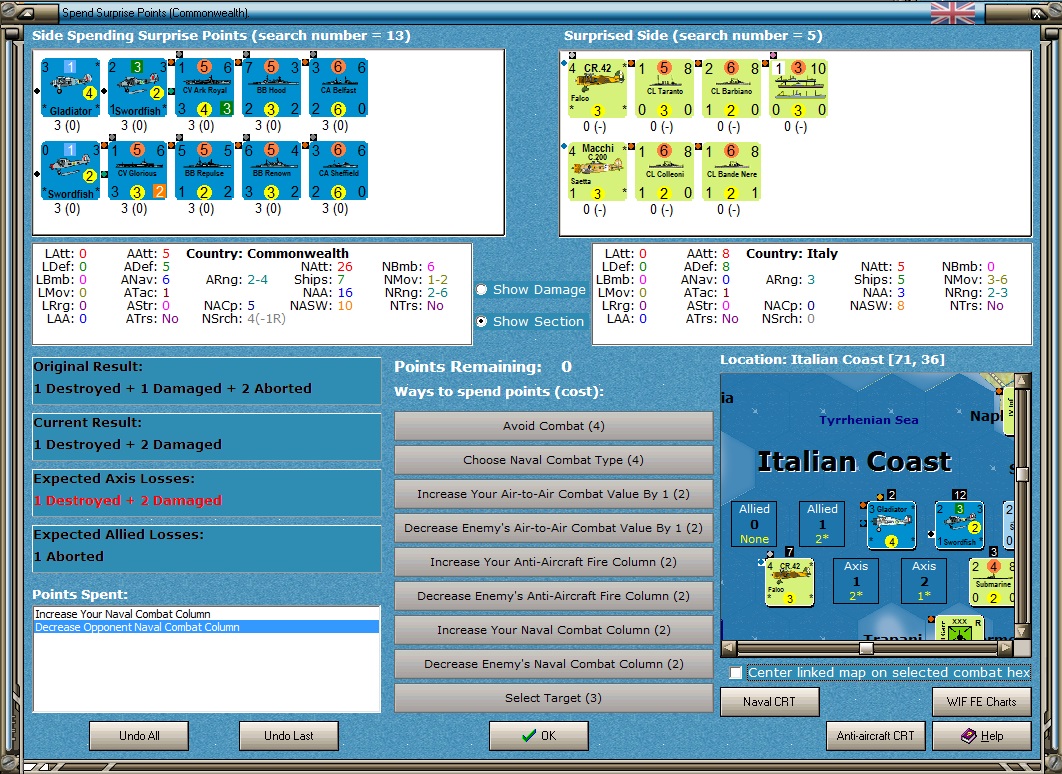Select the CL Colleoni cruiser counter

pos(664,171)
